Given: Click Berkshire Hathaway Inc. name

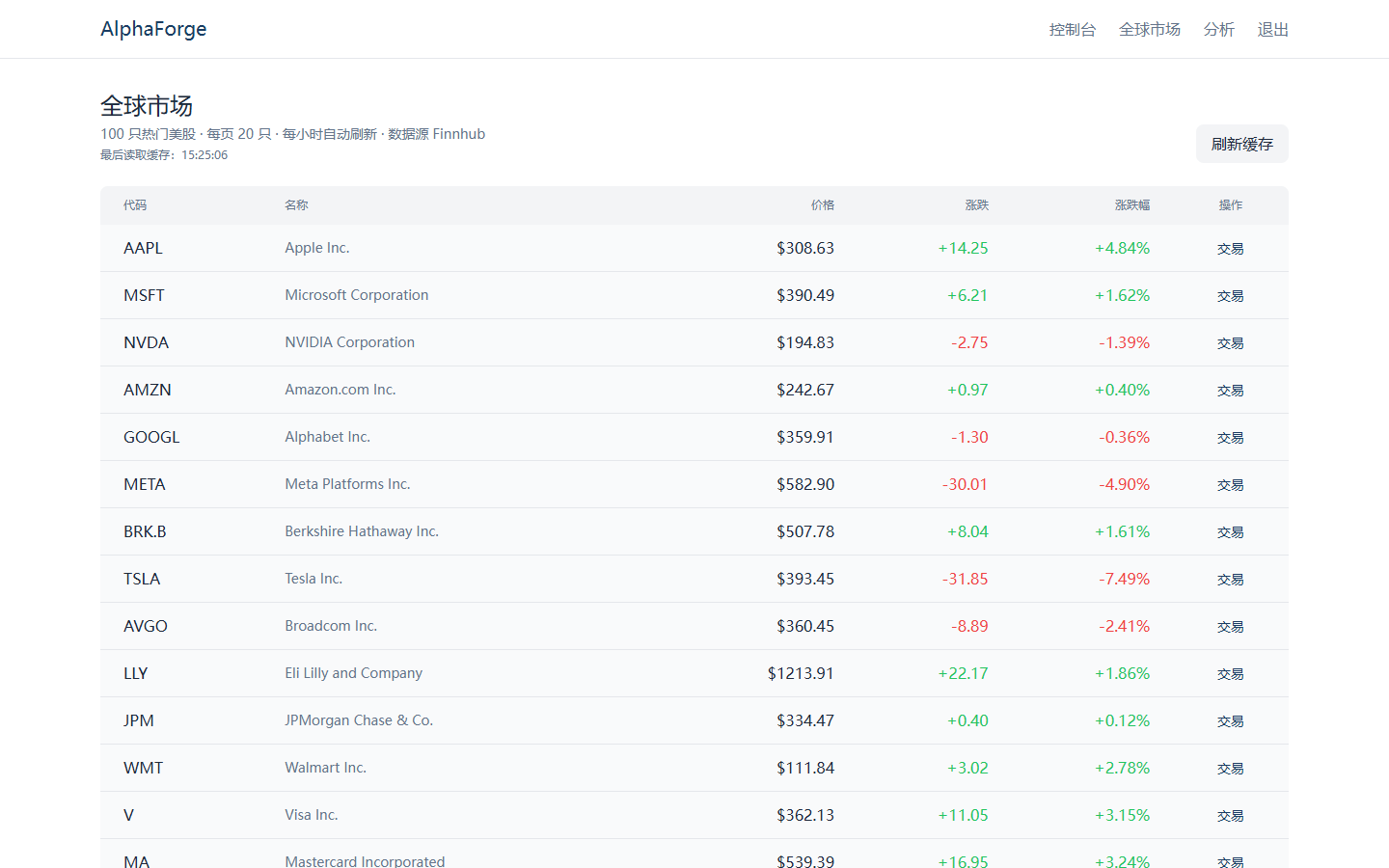Looking at the screenshot, I should pos(362,531).
